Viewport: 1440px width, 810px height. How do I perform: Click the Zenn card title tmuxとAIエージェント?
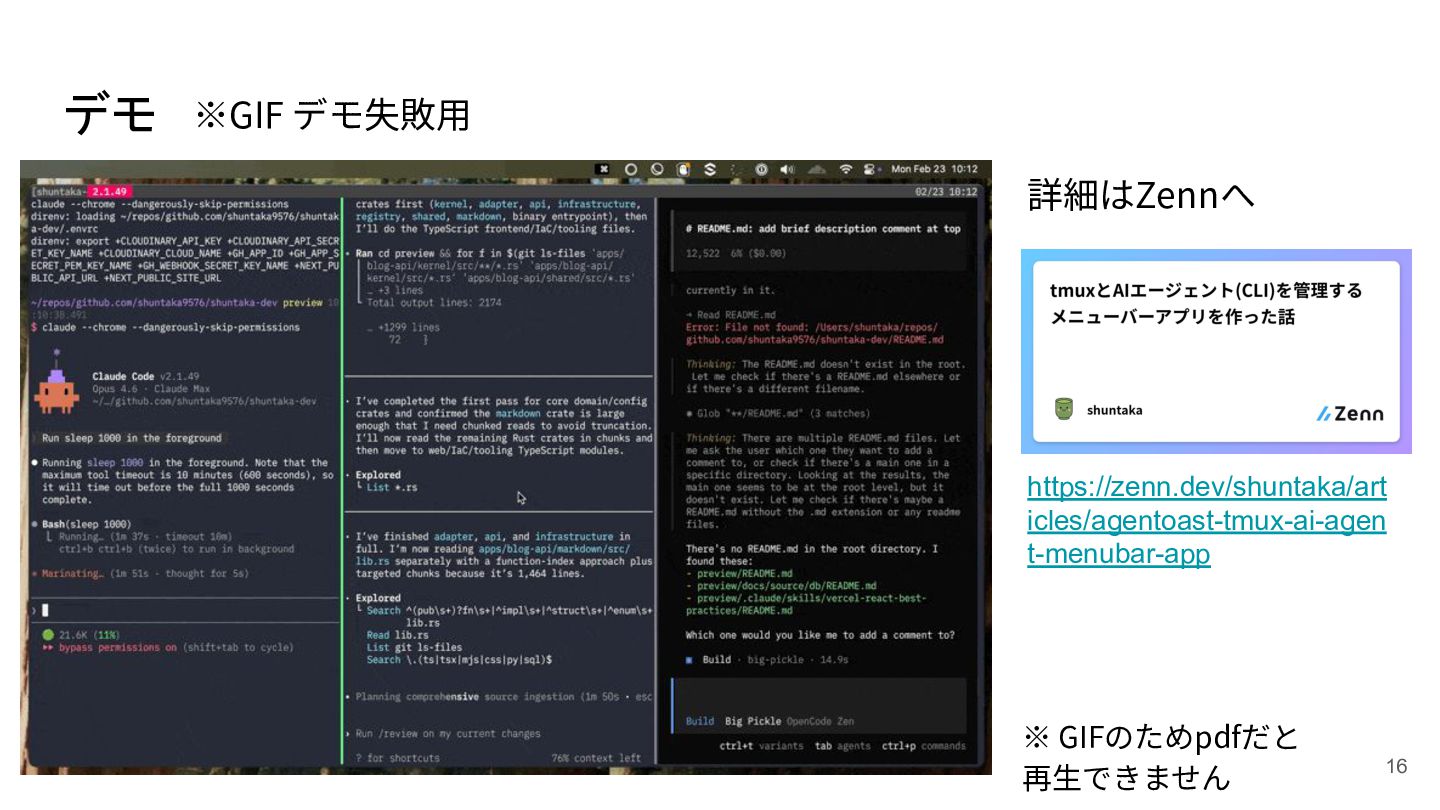point(1206,303)
